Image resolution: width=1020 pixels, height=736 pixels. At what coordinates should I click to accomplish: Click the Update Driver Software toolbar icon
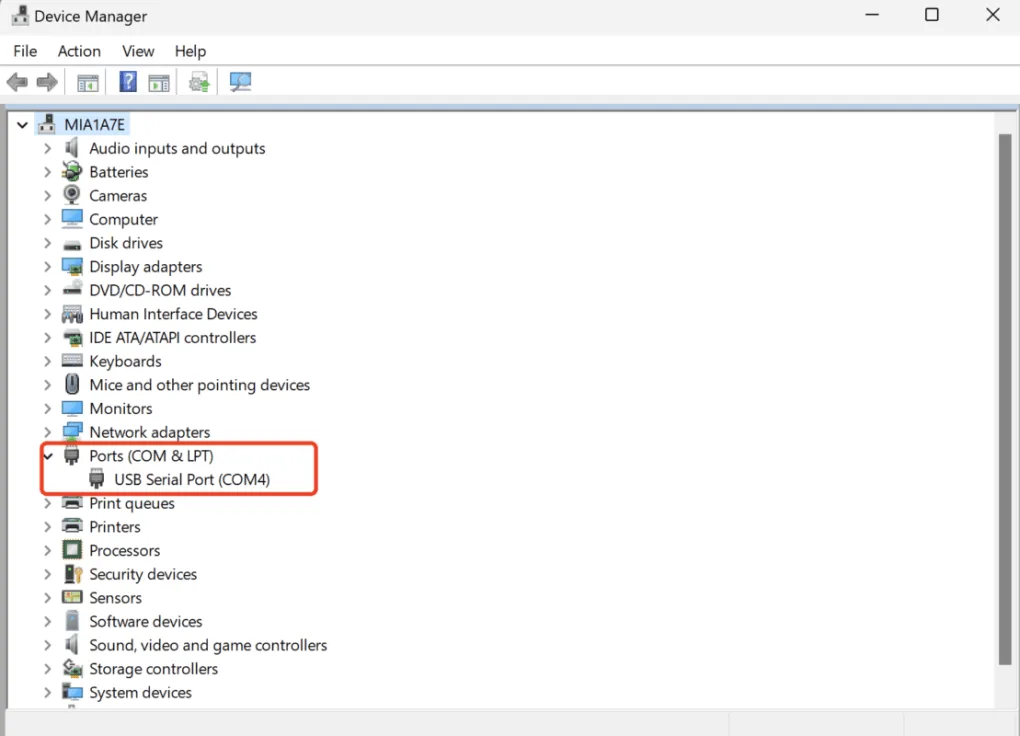[x=199, y=82]
